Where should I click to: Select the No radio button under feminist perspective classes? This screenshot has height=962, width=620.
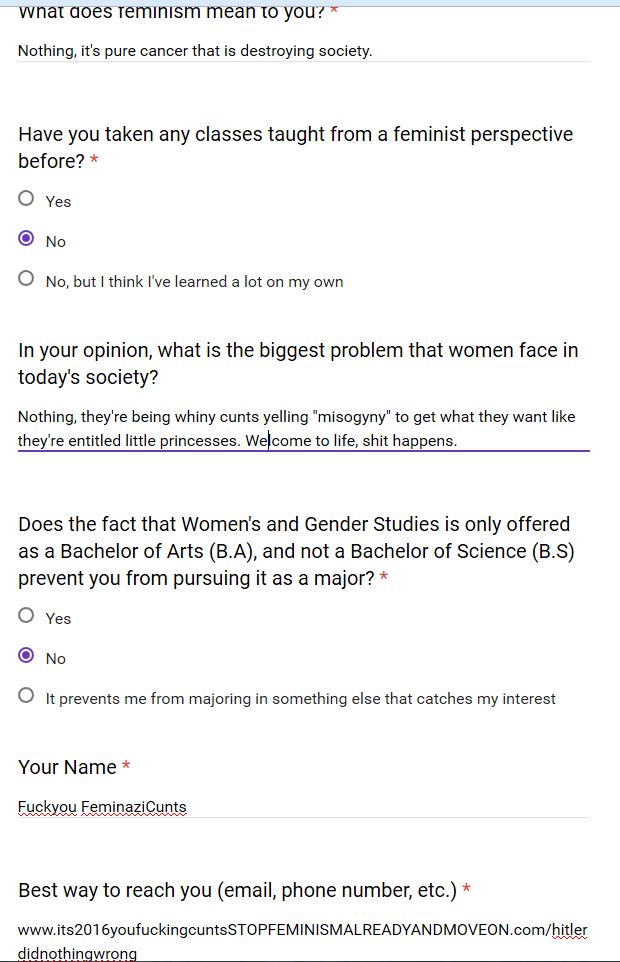pyautogui.click(x=26, y=238)
